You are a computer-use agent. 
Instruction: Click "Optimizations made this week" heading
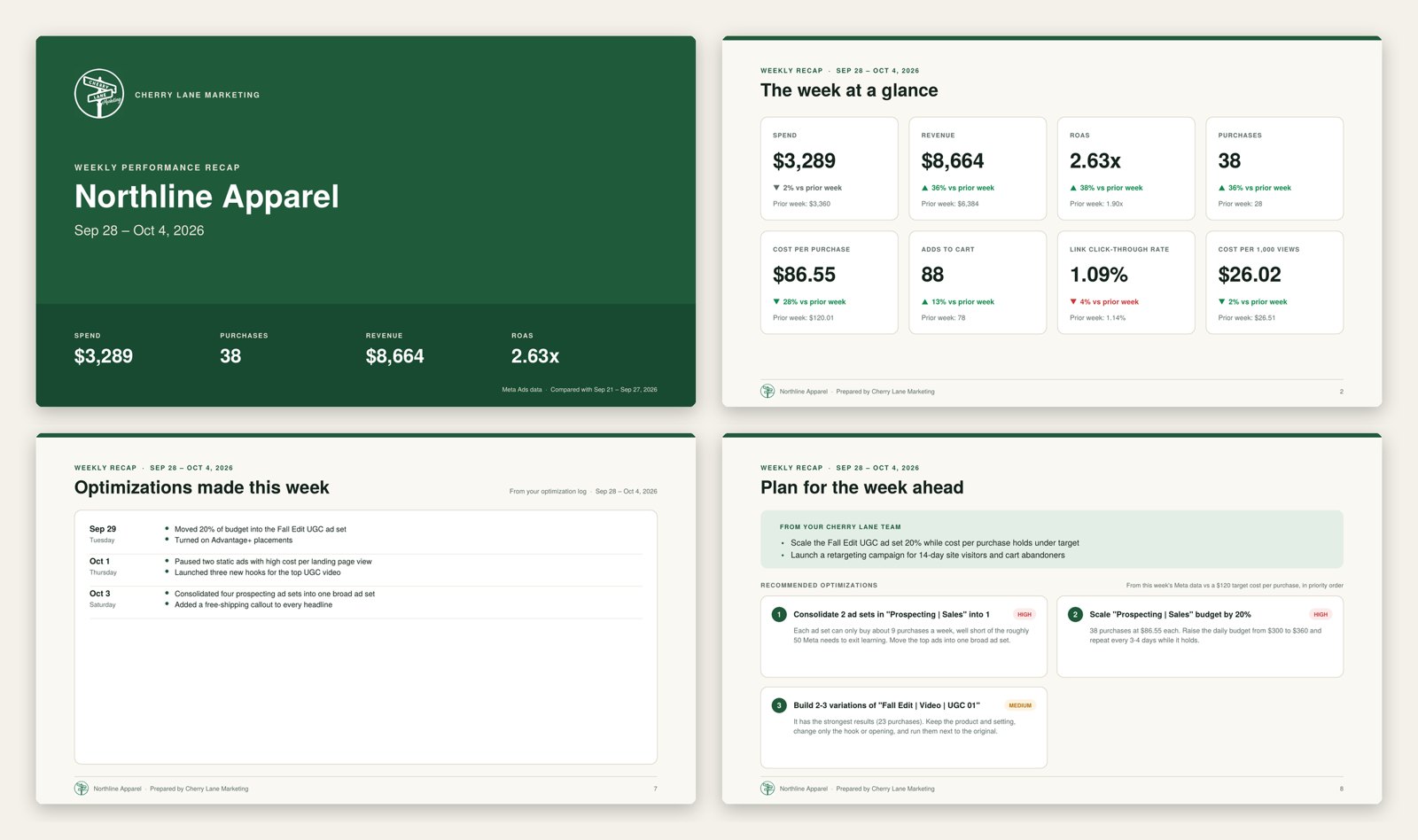click(x=202, y=487)
